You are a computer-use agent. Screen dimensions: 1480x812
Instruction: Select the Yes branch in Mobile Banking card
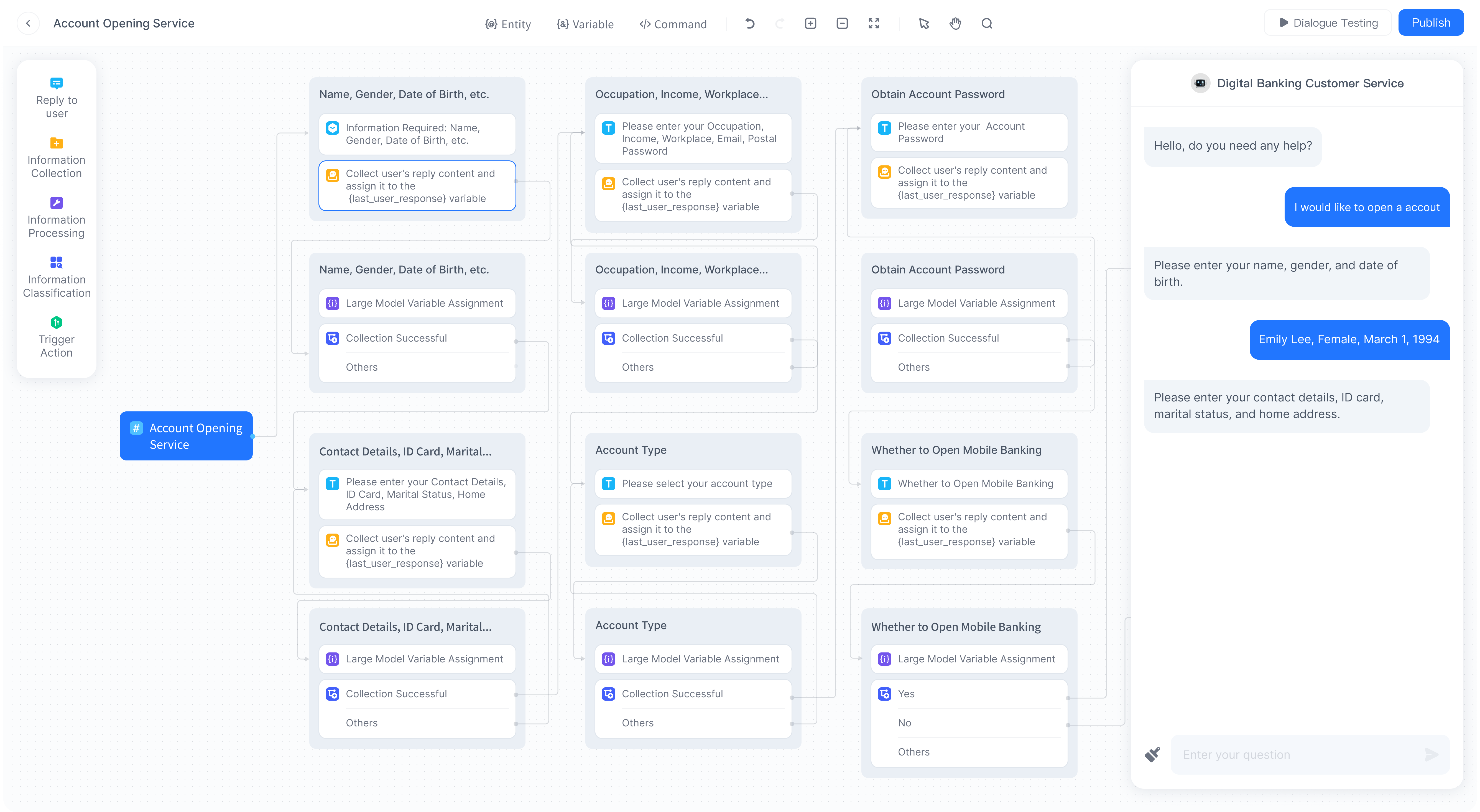tap(969, 694)
